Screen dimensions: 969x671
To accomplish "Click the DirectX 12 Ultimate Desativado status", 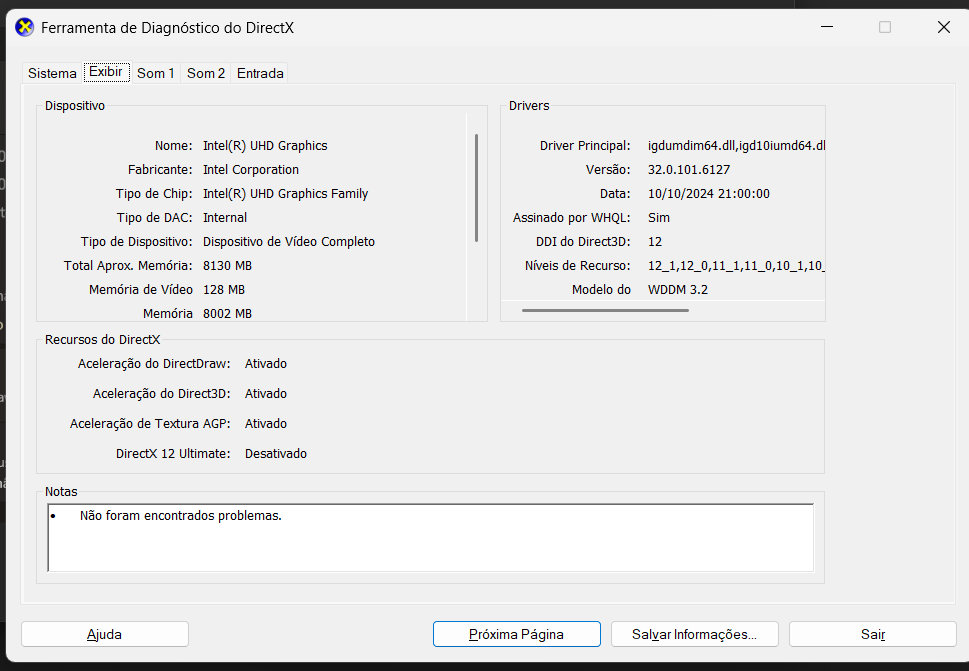I will (x=276, y=454).
